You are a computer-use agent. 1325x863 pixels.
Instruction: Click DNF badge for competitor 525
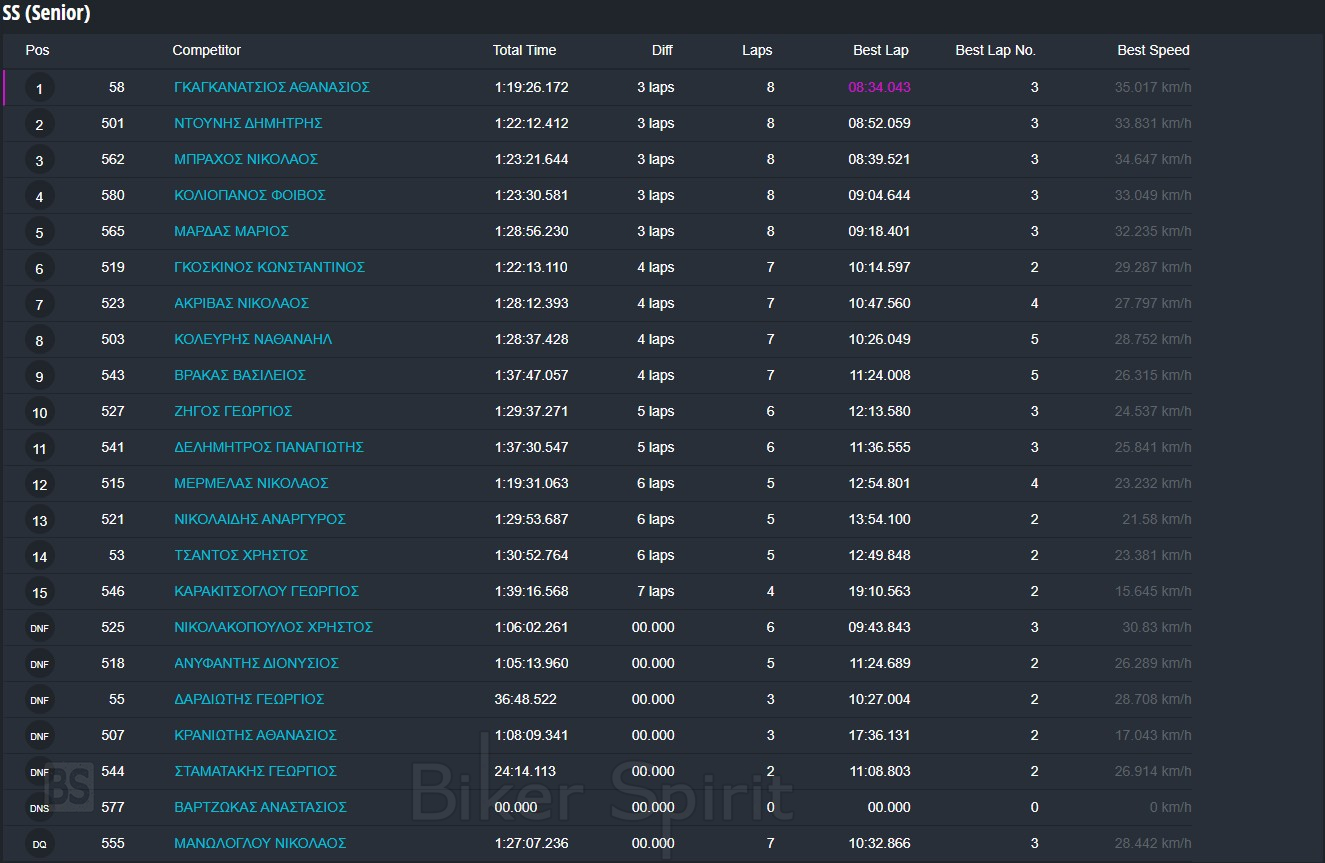pos(39,628)
